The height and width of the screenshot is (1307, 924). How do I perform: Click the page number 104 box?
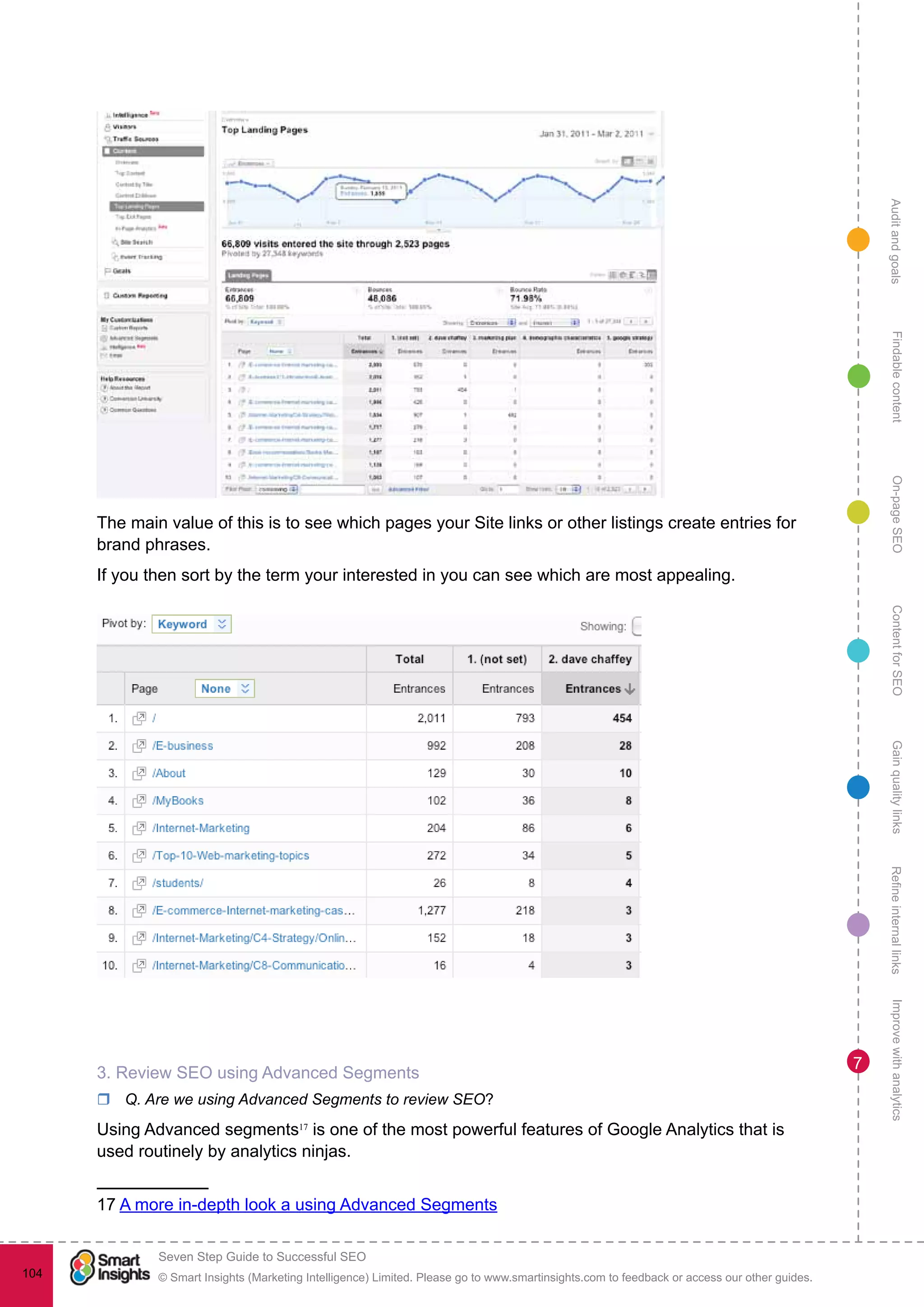point(26,1275)
